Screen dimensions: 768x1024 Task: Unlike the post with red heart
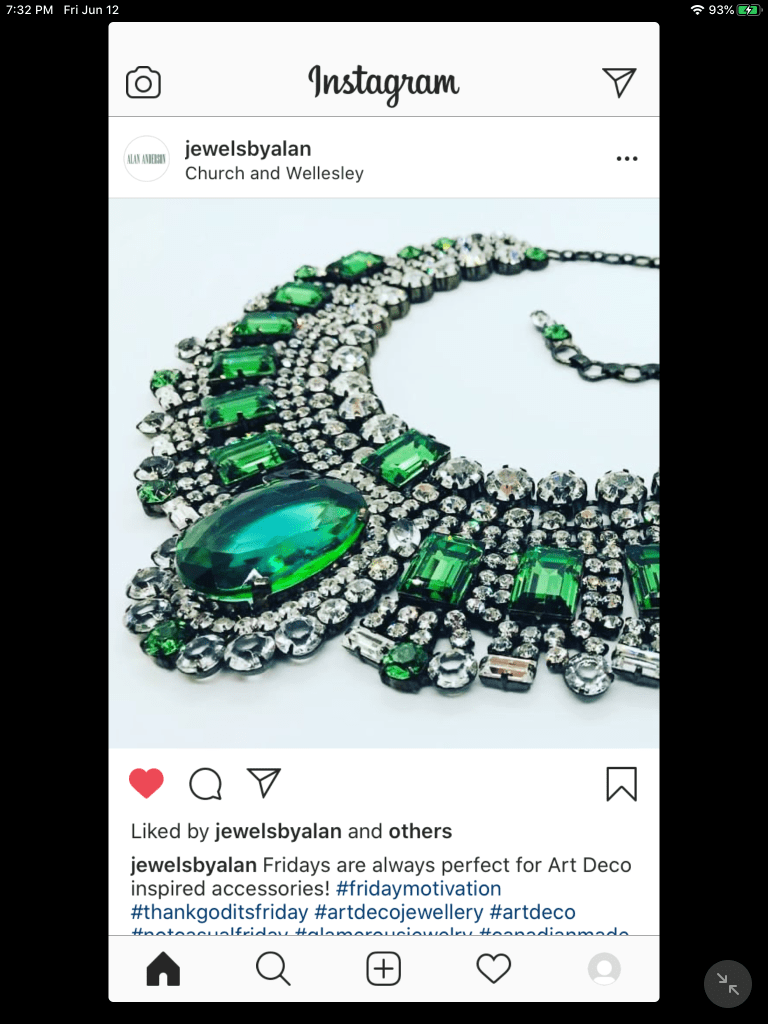click(146, 783)
